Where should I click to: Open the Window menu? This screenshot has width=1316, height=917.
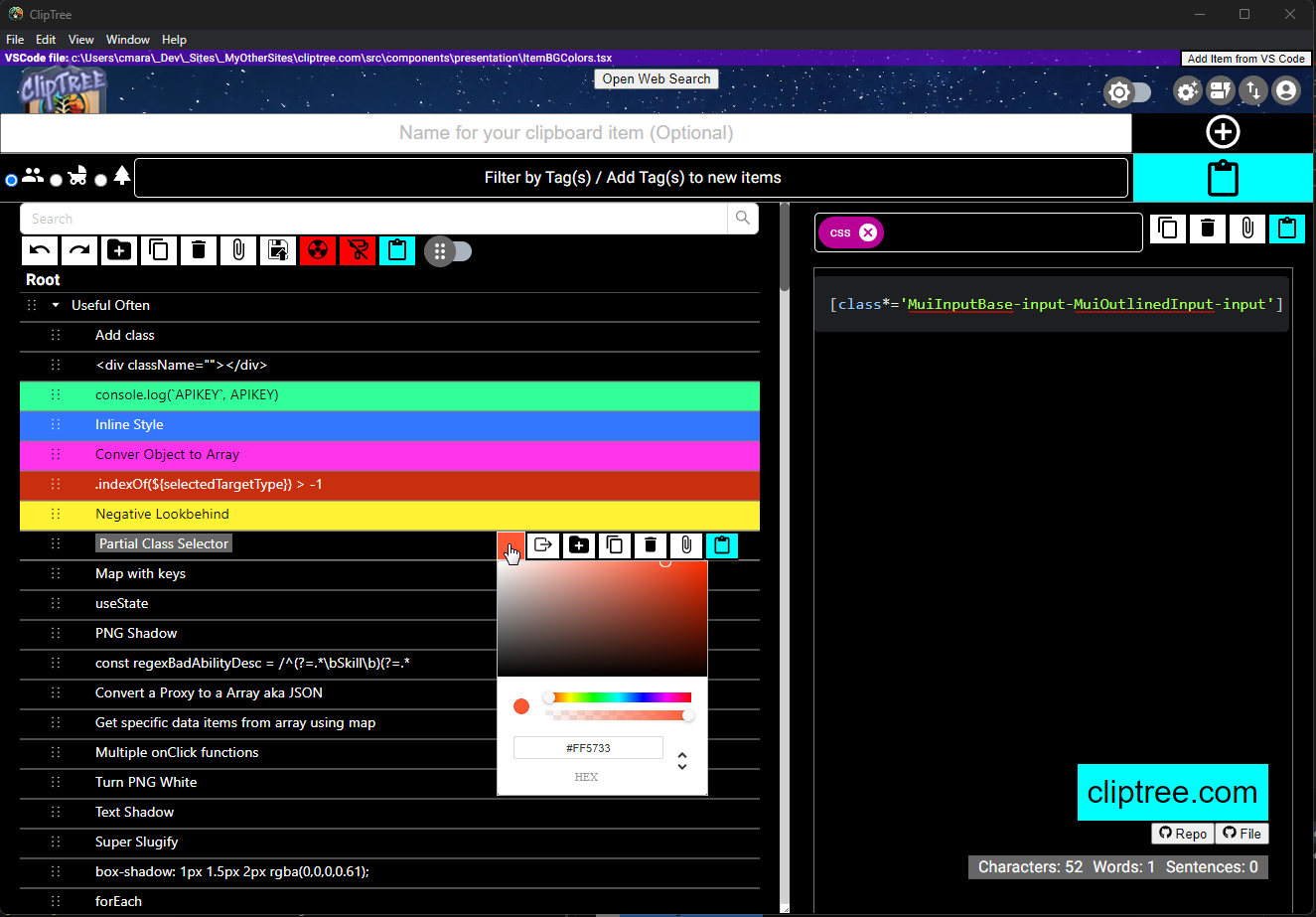click(127, 40)
